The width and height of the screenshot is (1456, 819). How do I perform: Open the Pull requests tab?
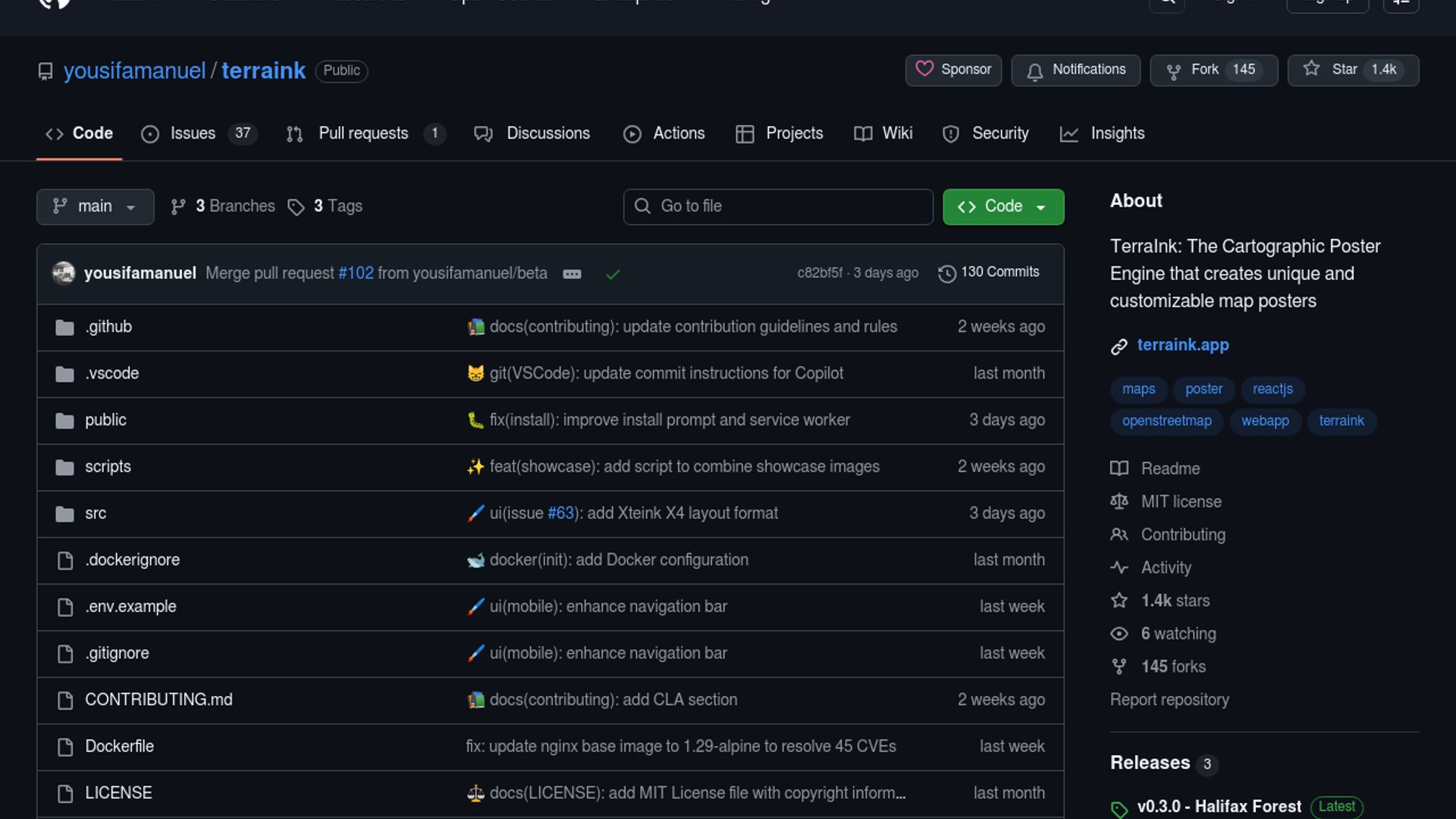pos(363,133)
